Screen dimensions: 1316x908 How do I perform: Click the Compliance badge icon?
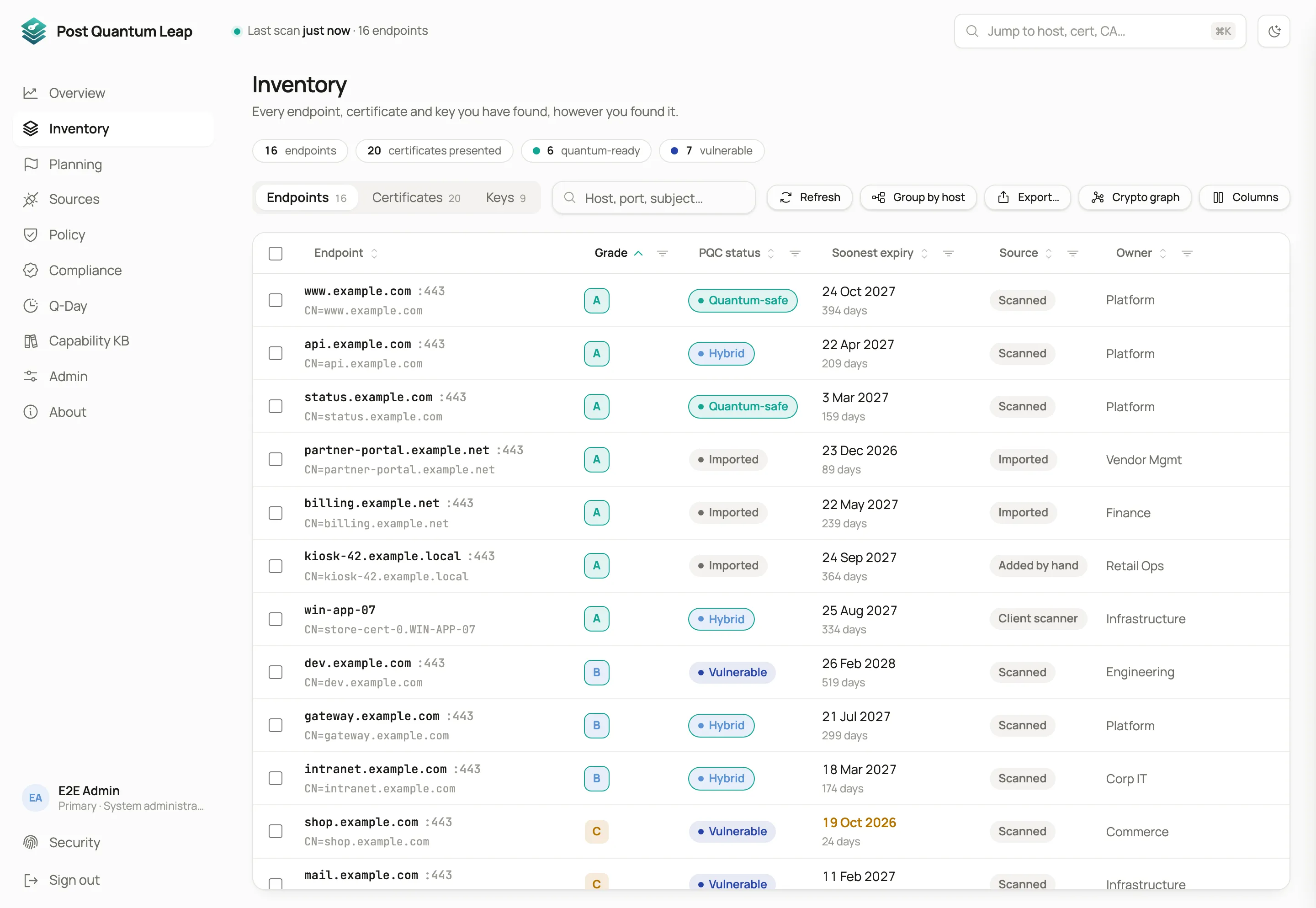31,270
